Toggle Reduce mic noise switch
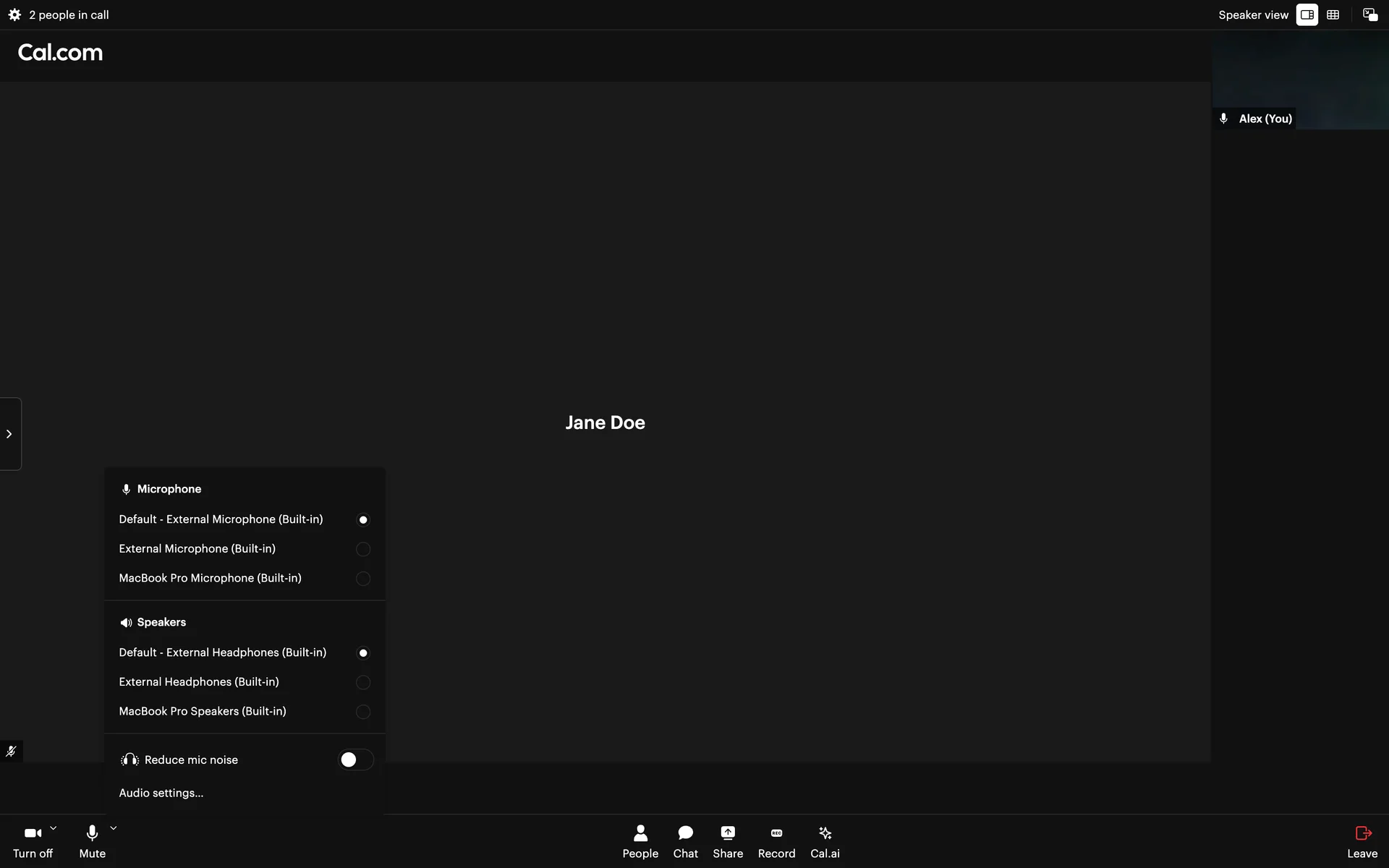The width and height of the screenshot is (1389, 868). 355,759
